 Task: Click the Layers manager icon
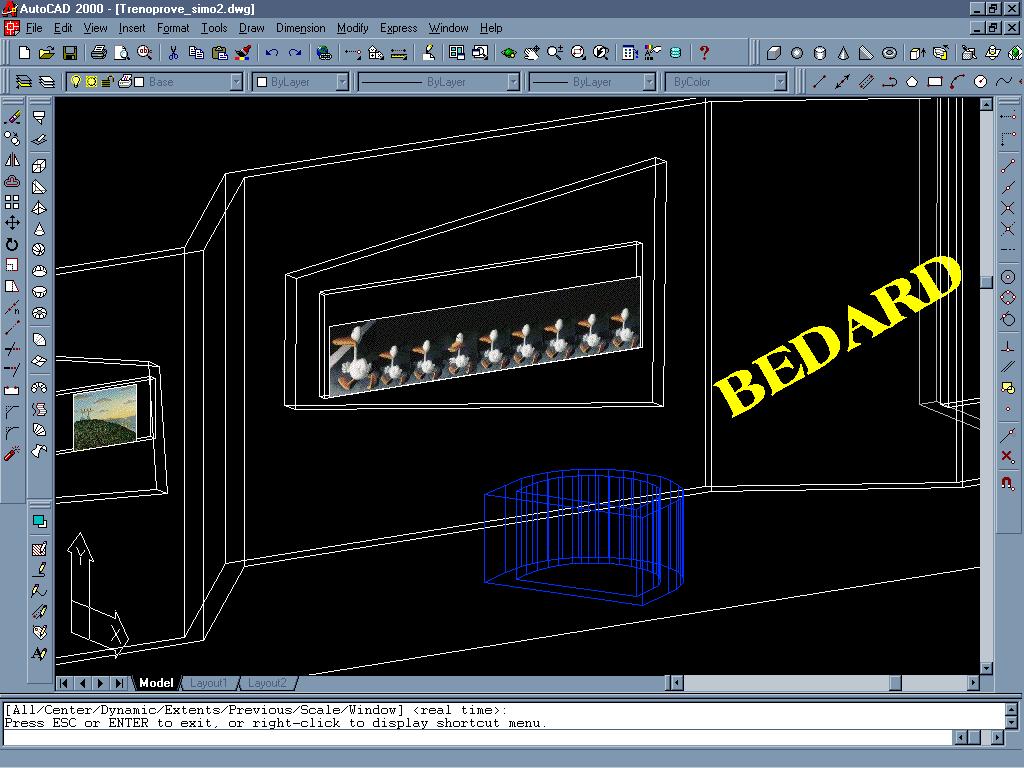(x=24, y=82)
